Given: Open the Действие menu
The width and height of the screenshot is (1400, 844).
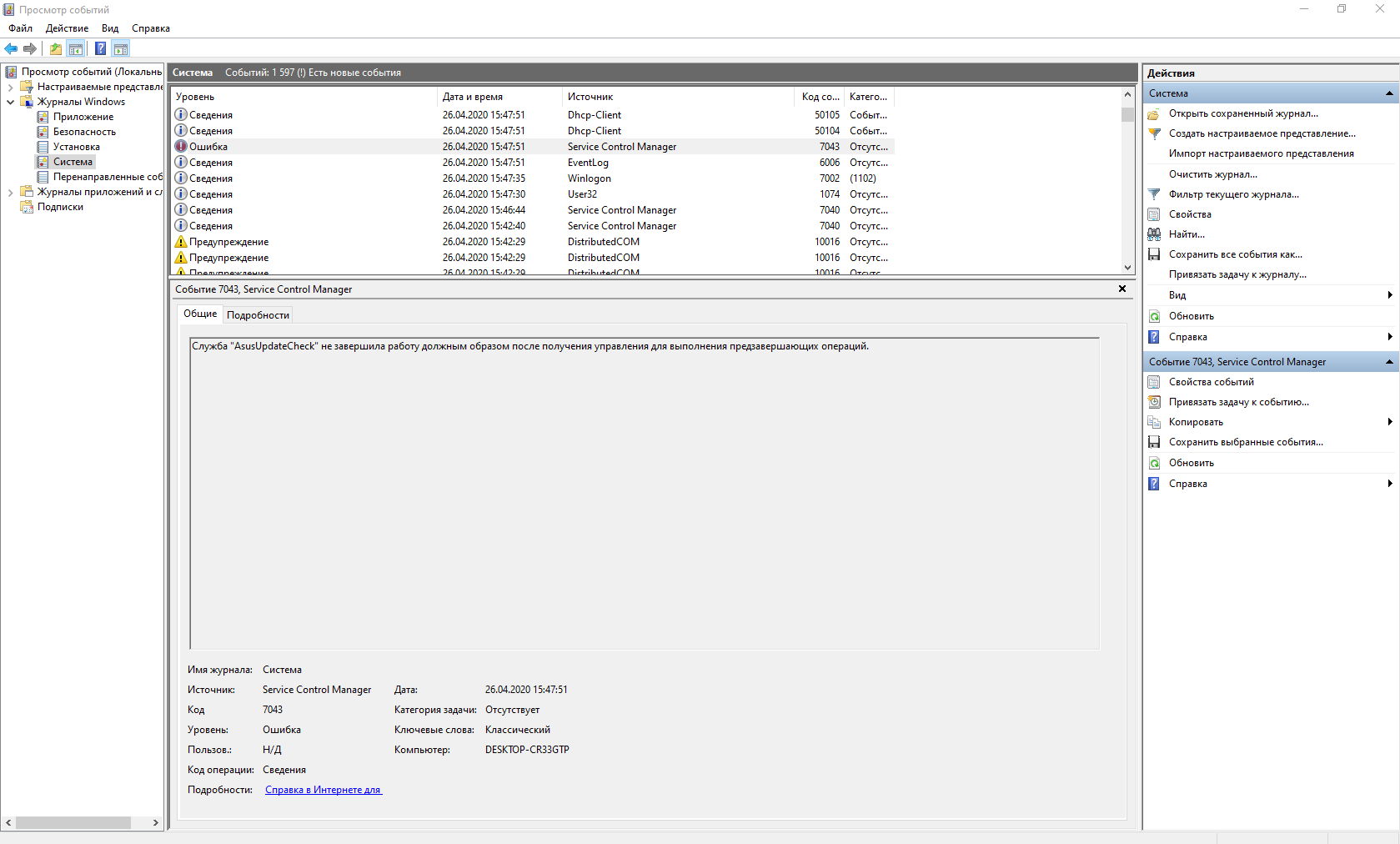Looking at the screenshot, I should coord(67,28).
